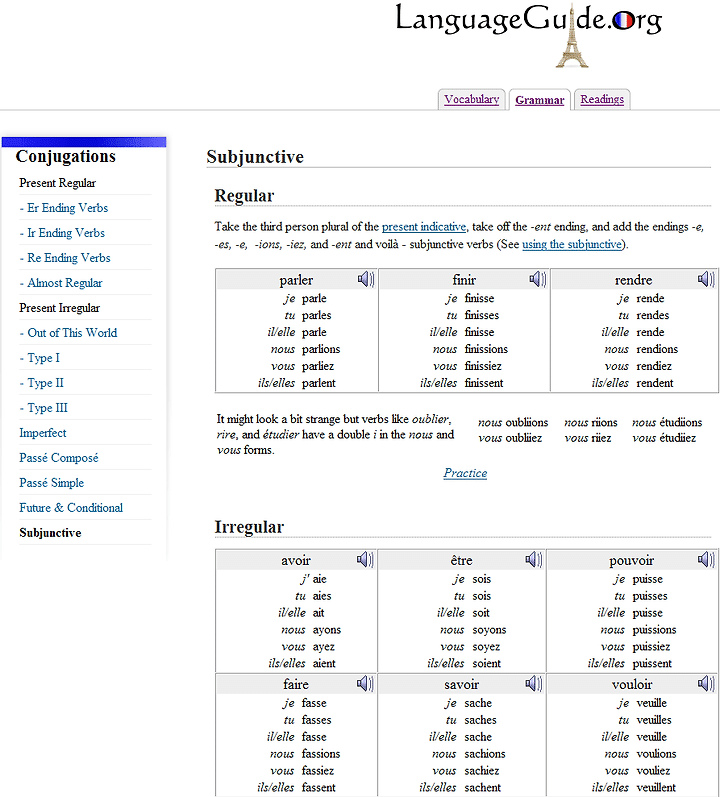720x797 pixels.
Task: Open the Passé Simple page
Action: pos(51,483)
